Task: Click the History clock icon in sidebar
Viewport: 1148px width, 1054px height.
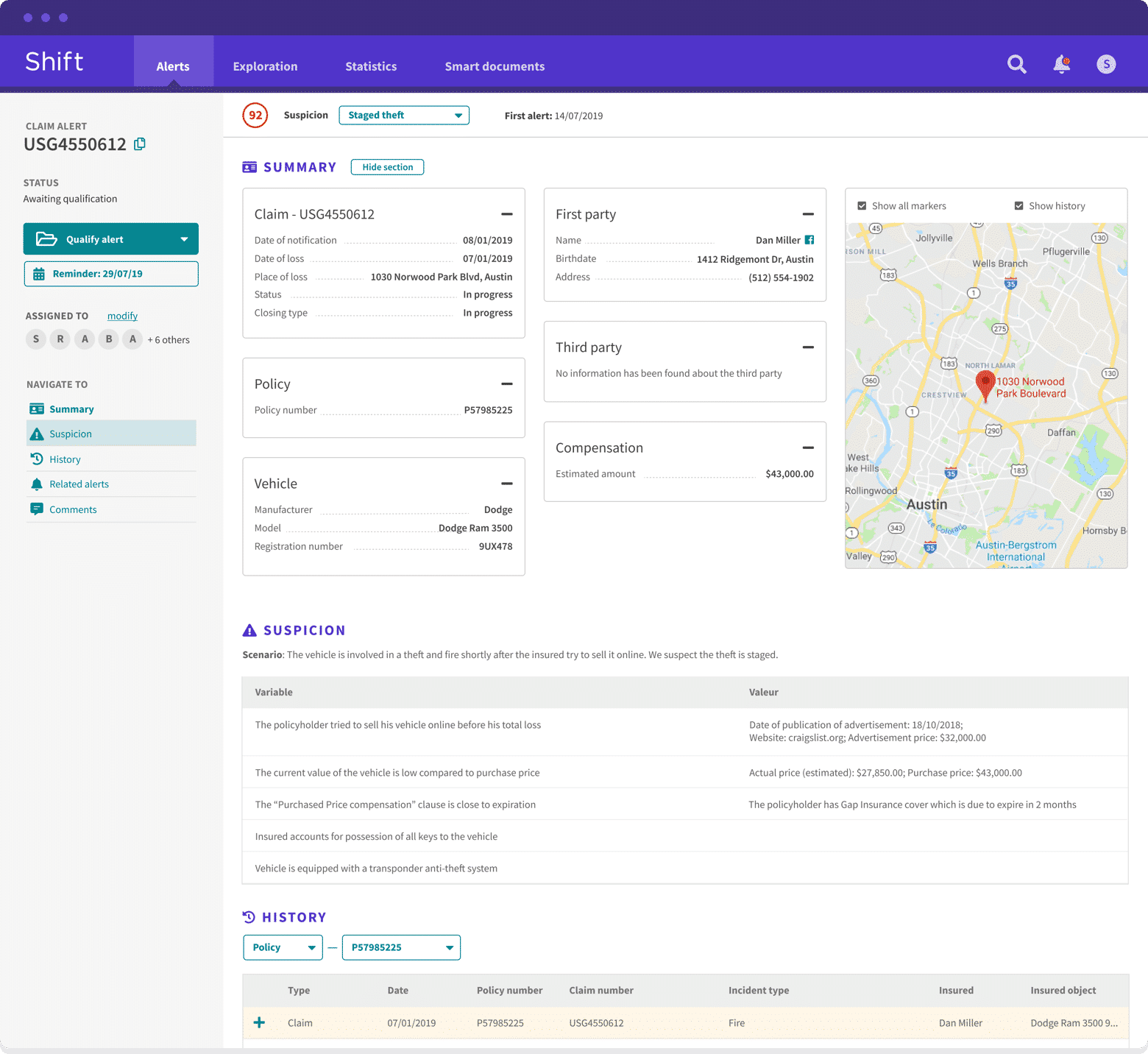Action: point(38,459)
